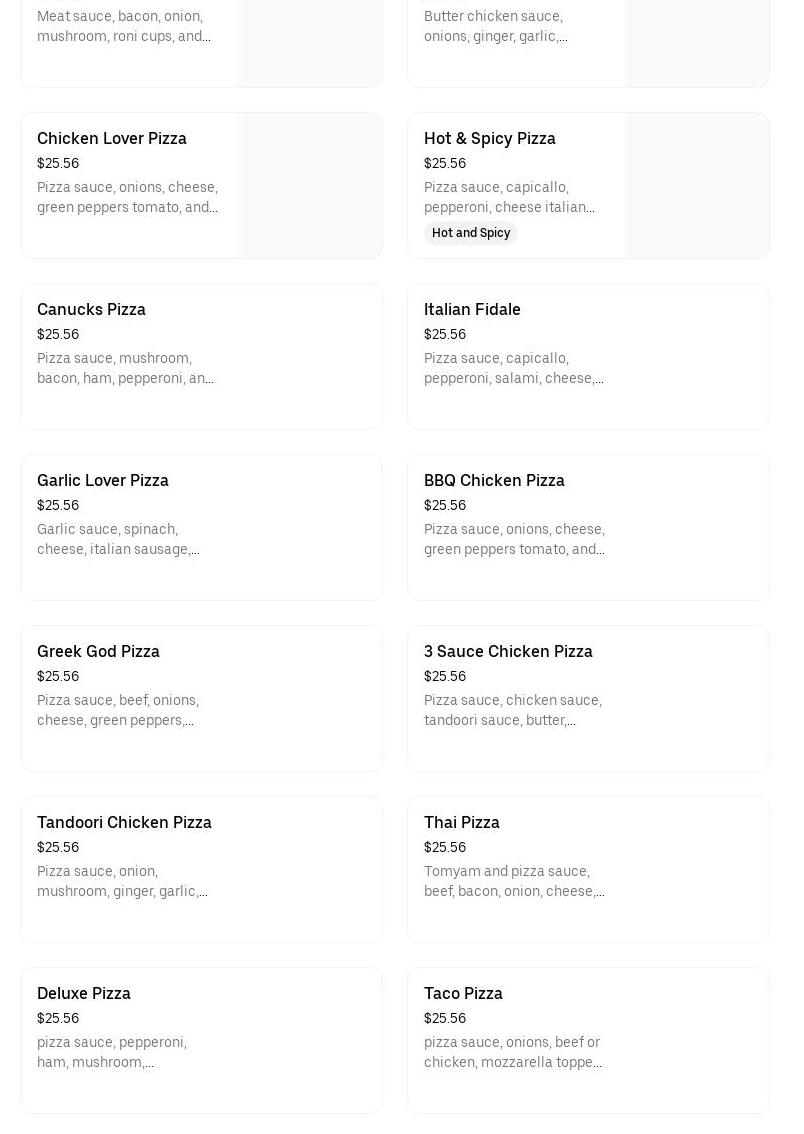Open the Canucks Pizza menu card
The width and height of the screenshot is (804, 1134).
[201, 356]
